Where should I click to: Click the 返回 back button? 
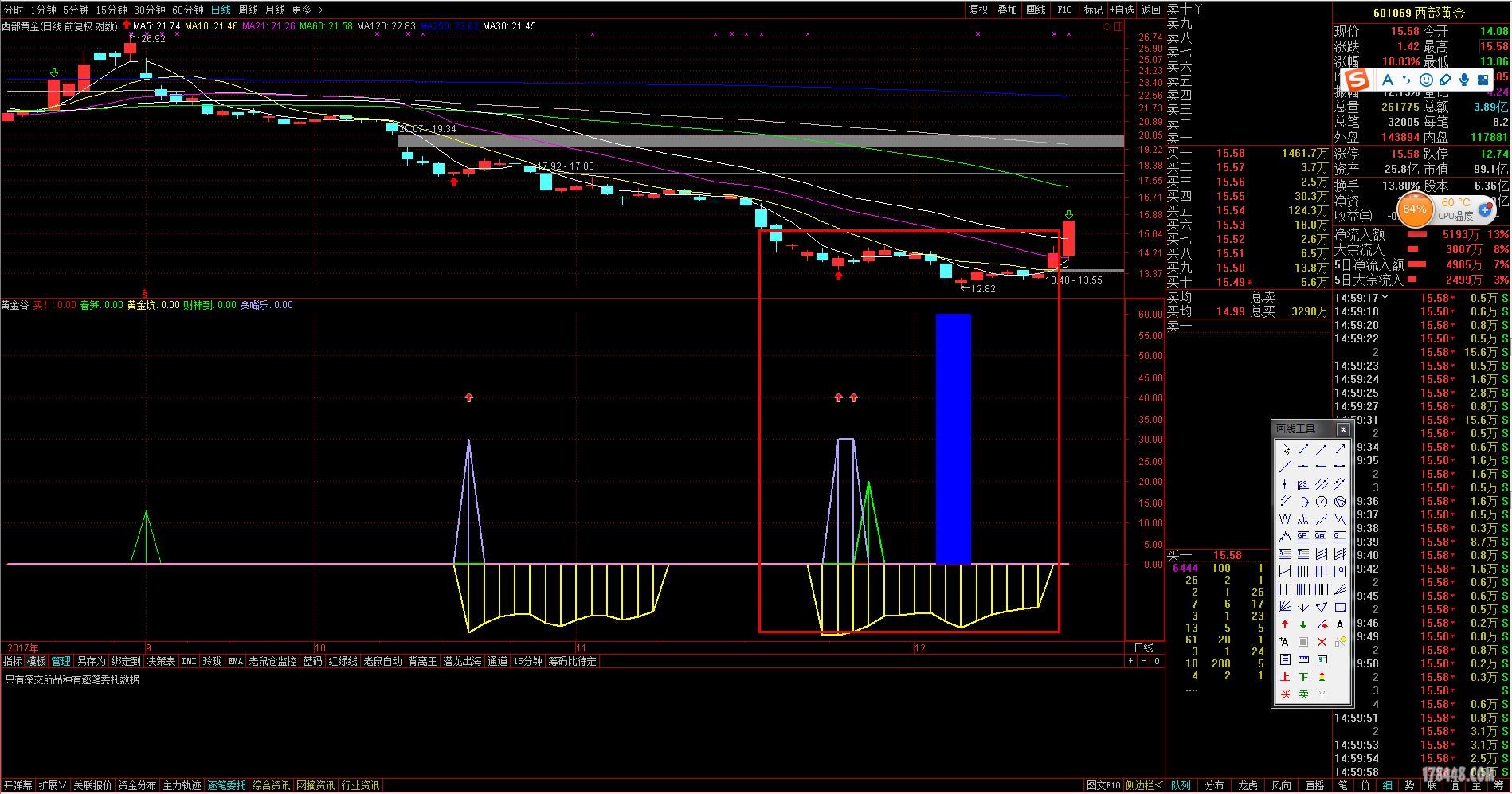1151,10
